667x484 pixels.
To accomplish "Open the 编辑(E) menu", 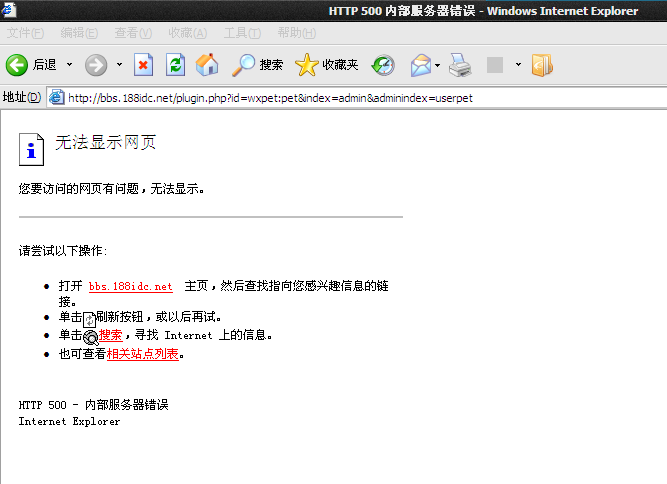I will coord(79,33).
